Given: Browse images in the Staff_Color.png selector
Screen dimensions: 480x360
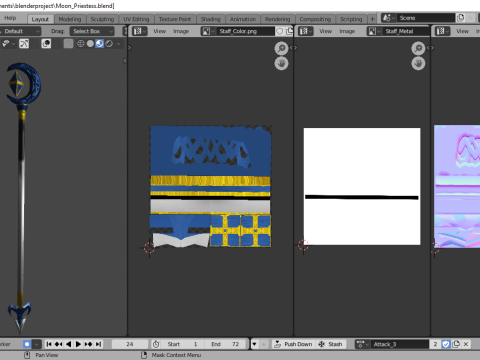Looking at the screenshot, I should coord(208,31).
